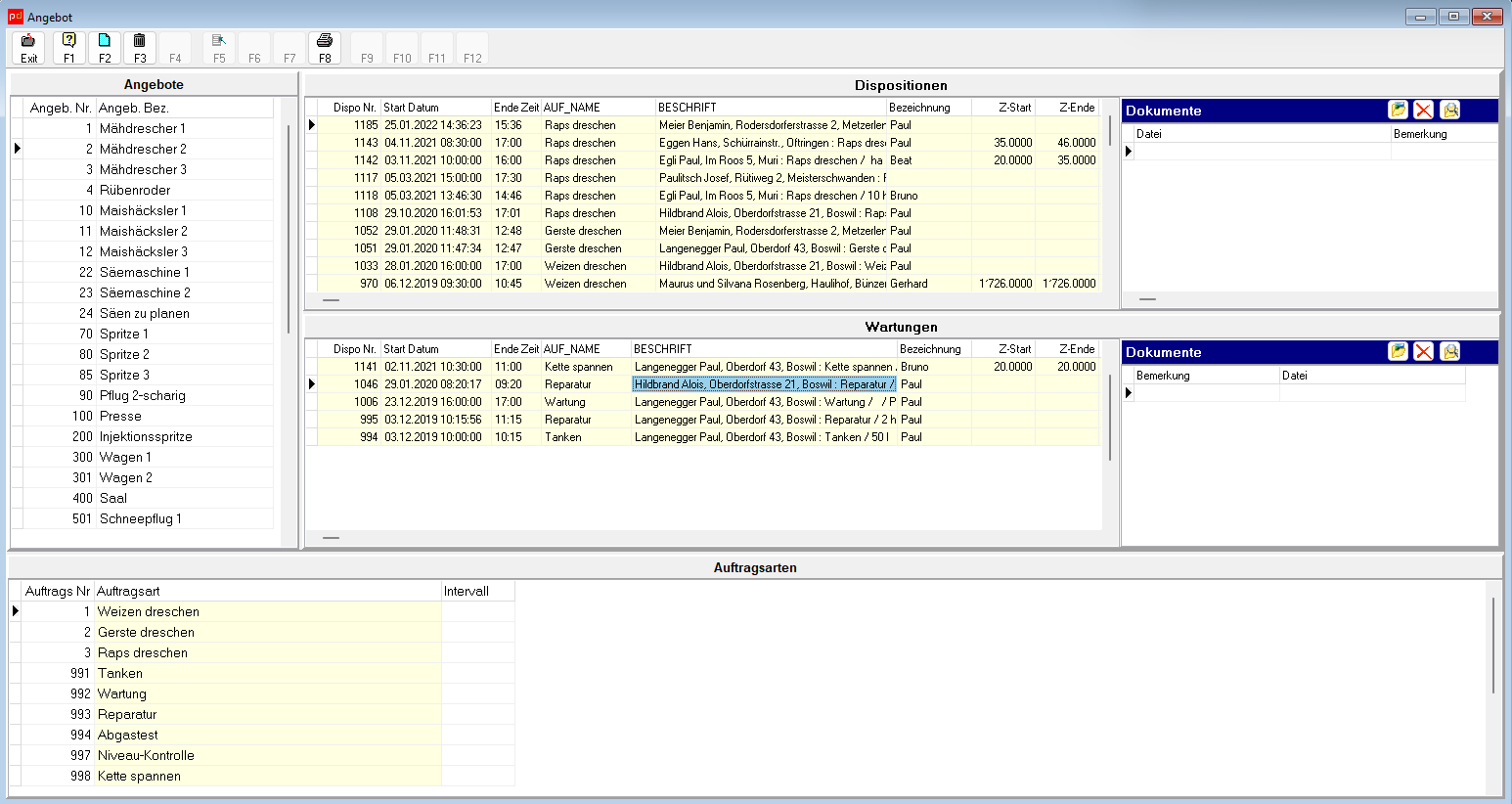Click highlighted Hildbrand Alois Reparatur cell in Wartungen
The width and height of the screenshot is (1512, 804).
(764, 384)
